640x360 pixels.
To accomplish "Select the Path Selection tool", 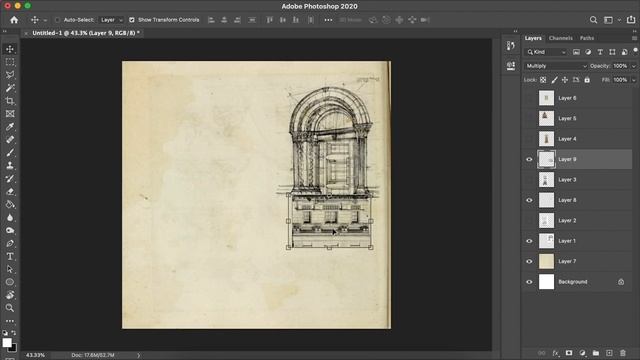I will (10, 269).
